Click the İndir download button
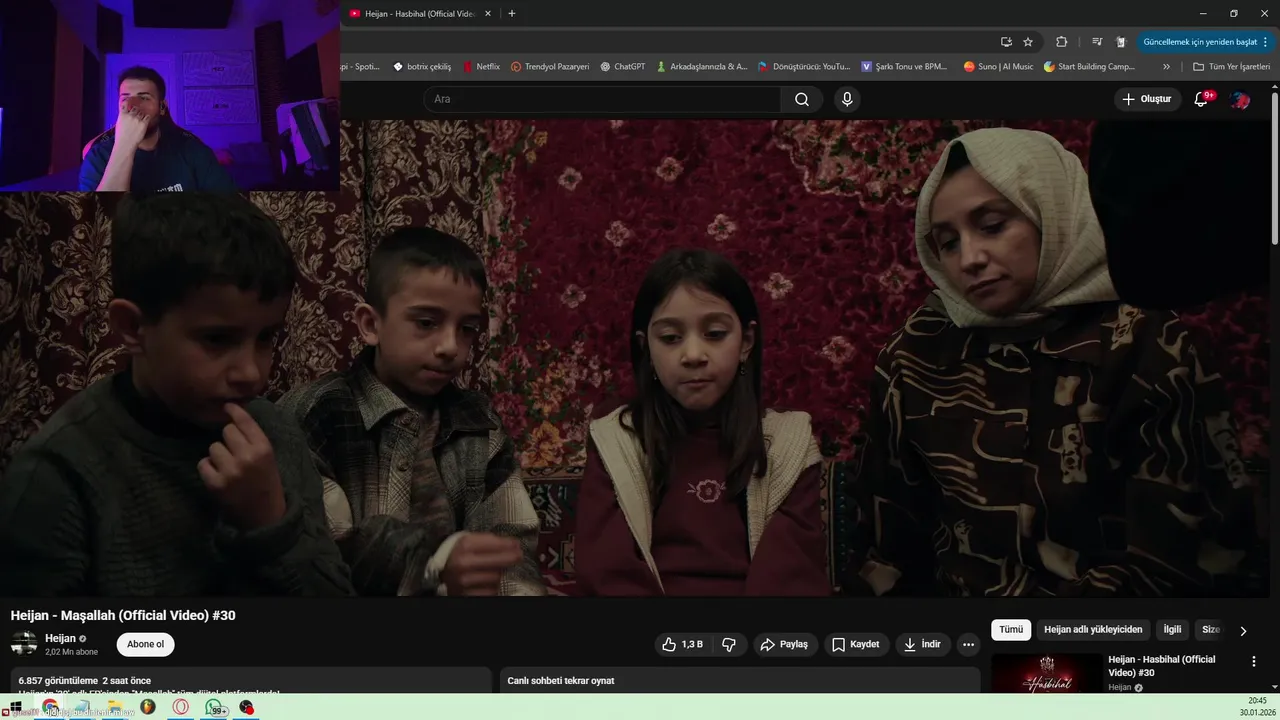The height and width of the screenshot is (720, 1280). point(922,644)
